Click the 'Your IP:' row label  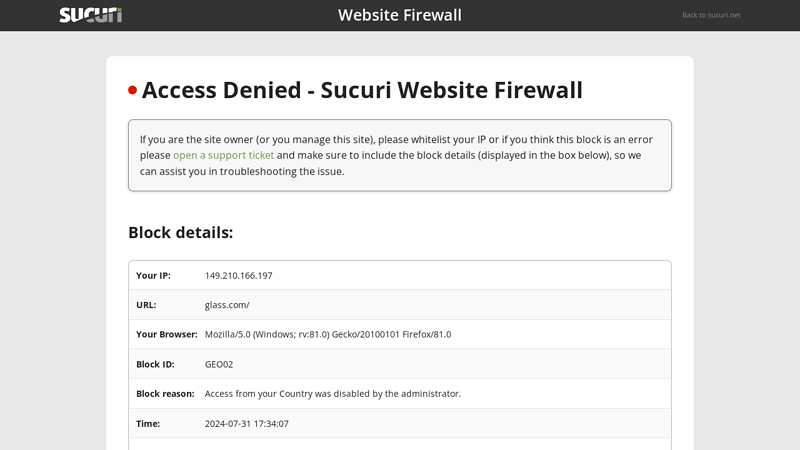coord(154,276)
